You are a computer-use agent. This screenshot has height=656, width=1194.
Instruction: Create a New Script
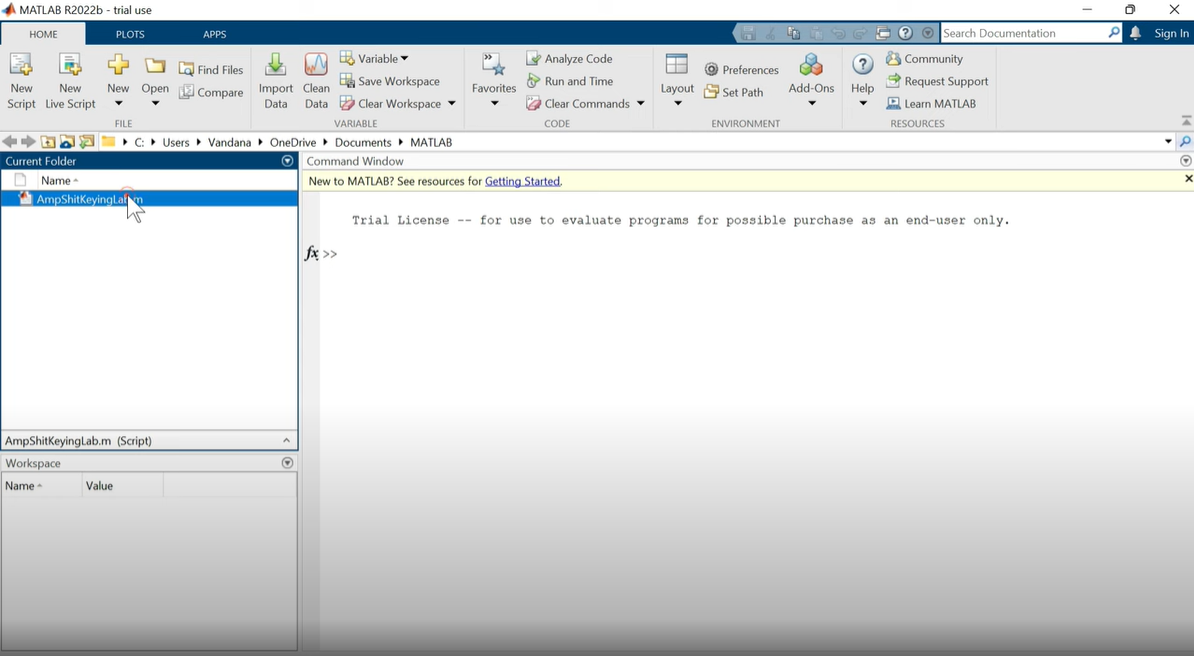pyautogui.click(x=21, y=81)
